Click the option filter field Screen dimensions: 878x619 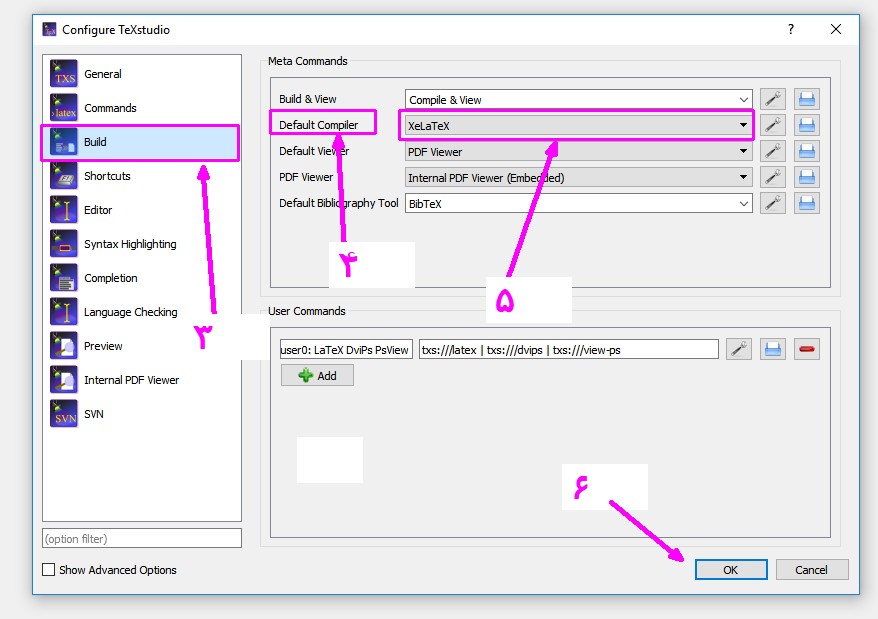(142, 538)
